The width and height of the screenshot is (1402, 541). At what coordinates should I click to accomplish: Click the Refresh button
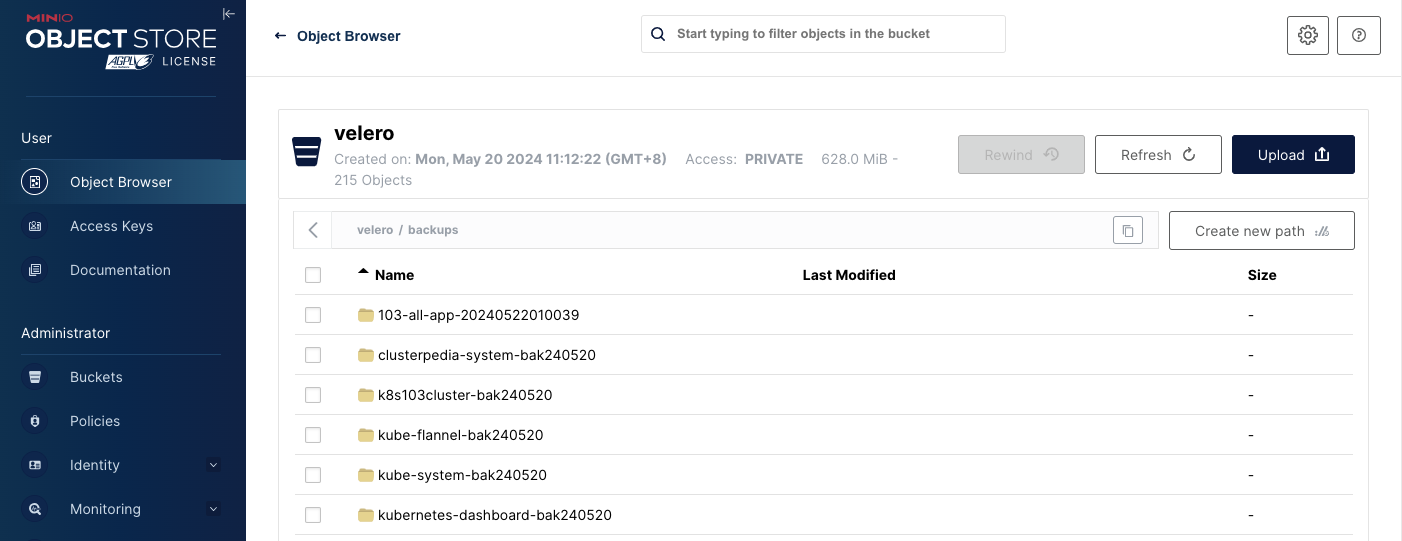coord(1158,155)
